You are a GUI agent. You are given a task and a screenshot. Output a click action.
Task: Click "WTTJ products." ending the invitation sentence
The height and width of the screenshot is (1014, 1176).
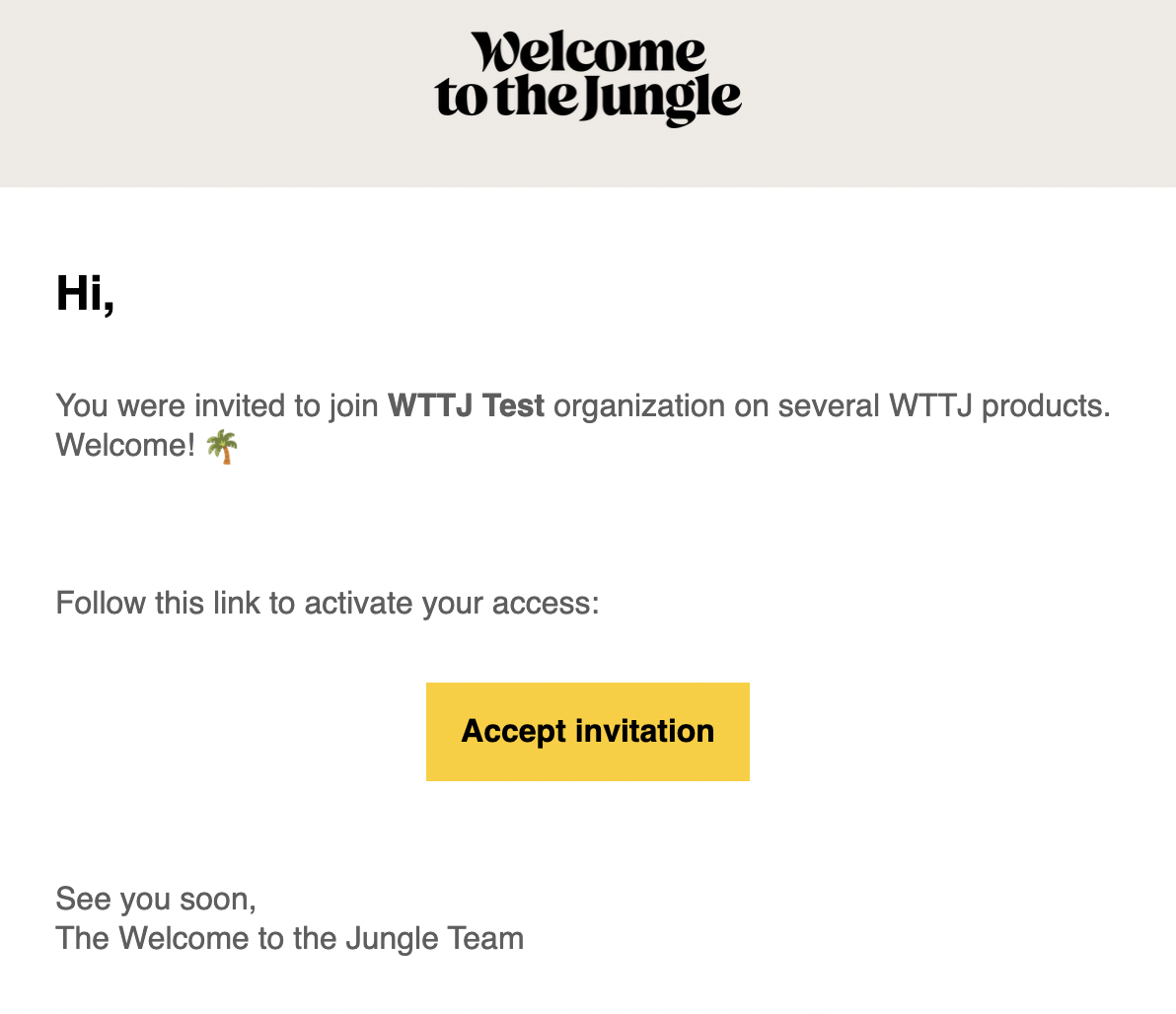pyautogui.click(x=999, y=405)
